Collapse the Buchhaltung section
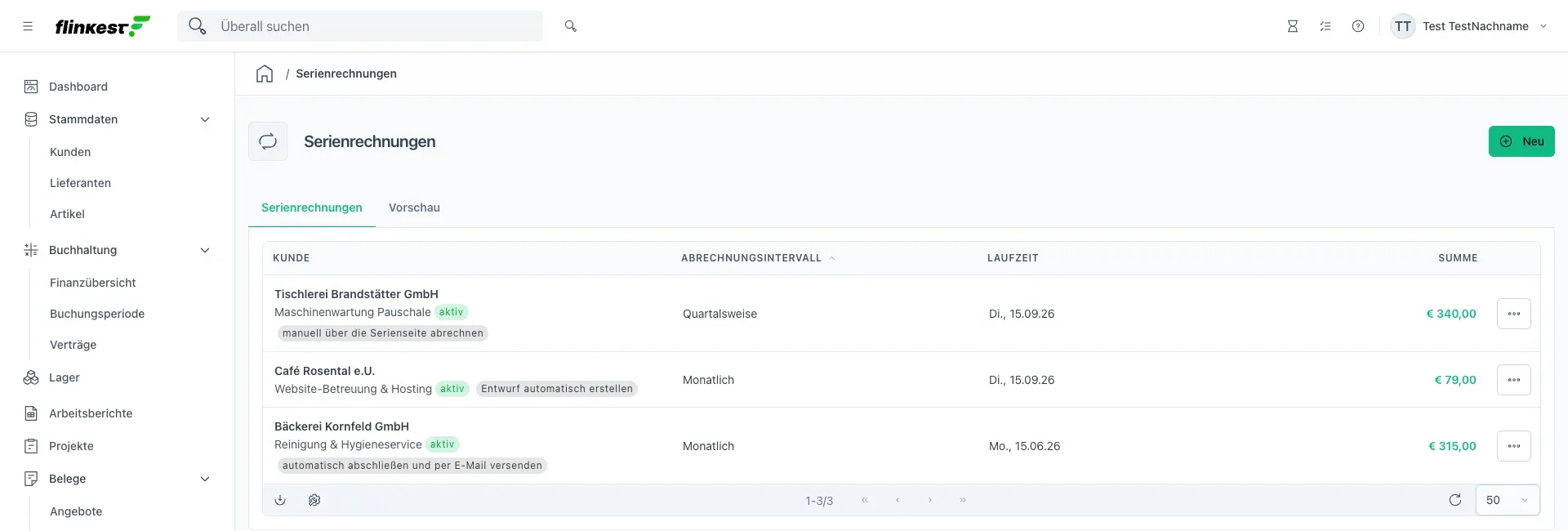 (x=205, y=250)
